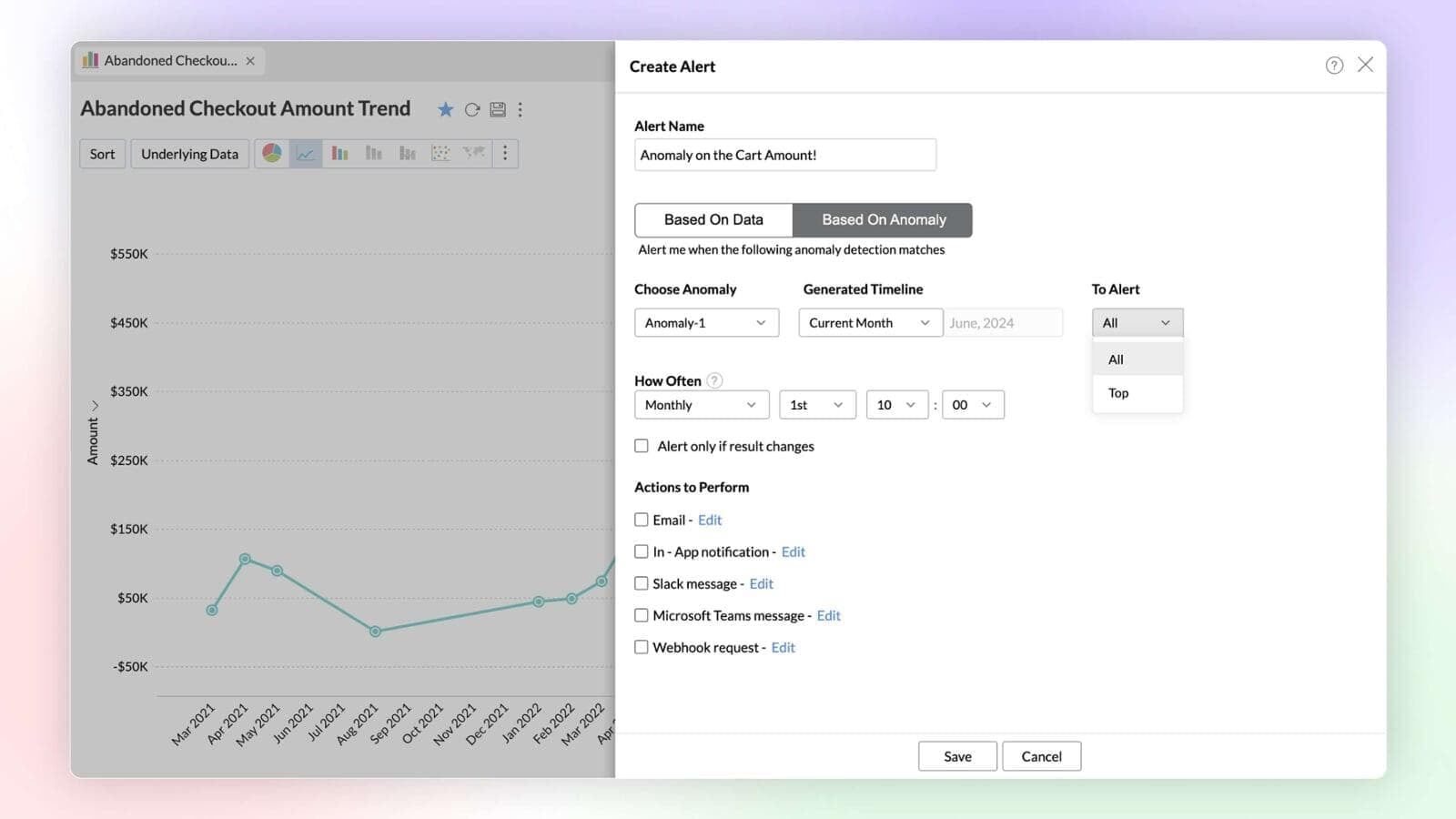Screen dimensions: 1456x819
Task: Open Generated Timeline Current Month dropdown
Action: click(870, 323)
